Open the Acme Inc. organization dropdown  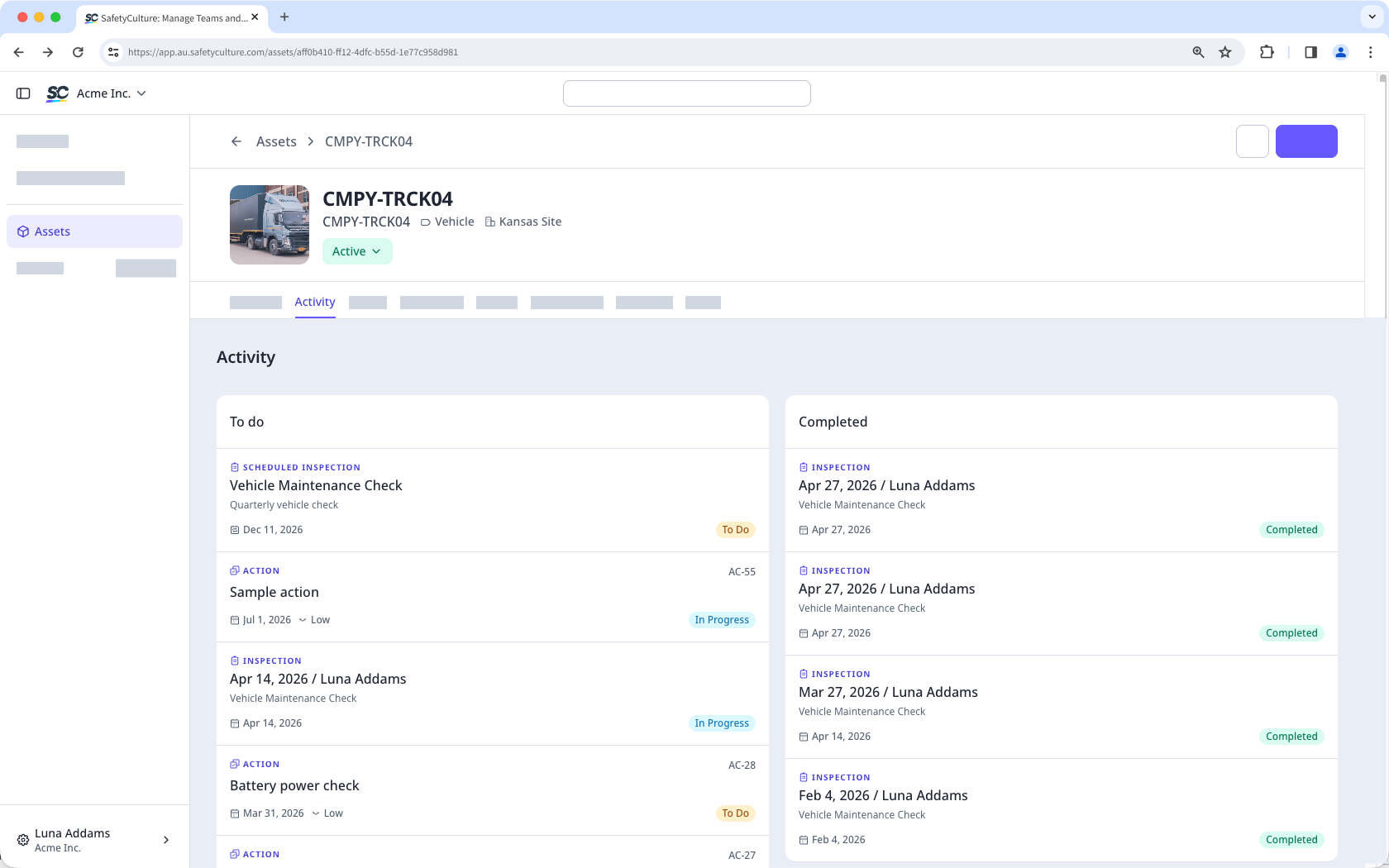click(112, 93)
